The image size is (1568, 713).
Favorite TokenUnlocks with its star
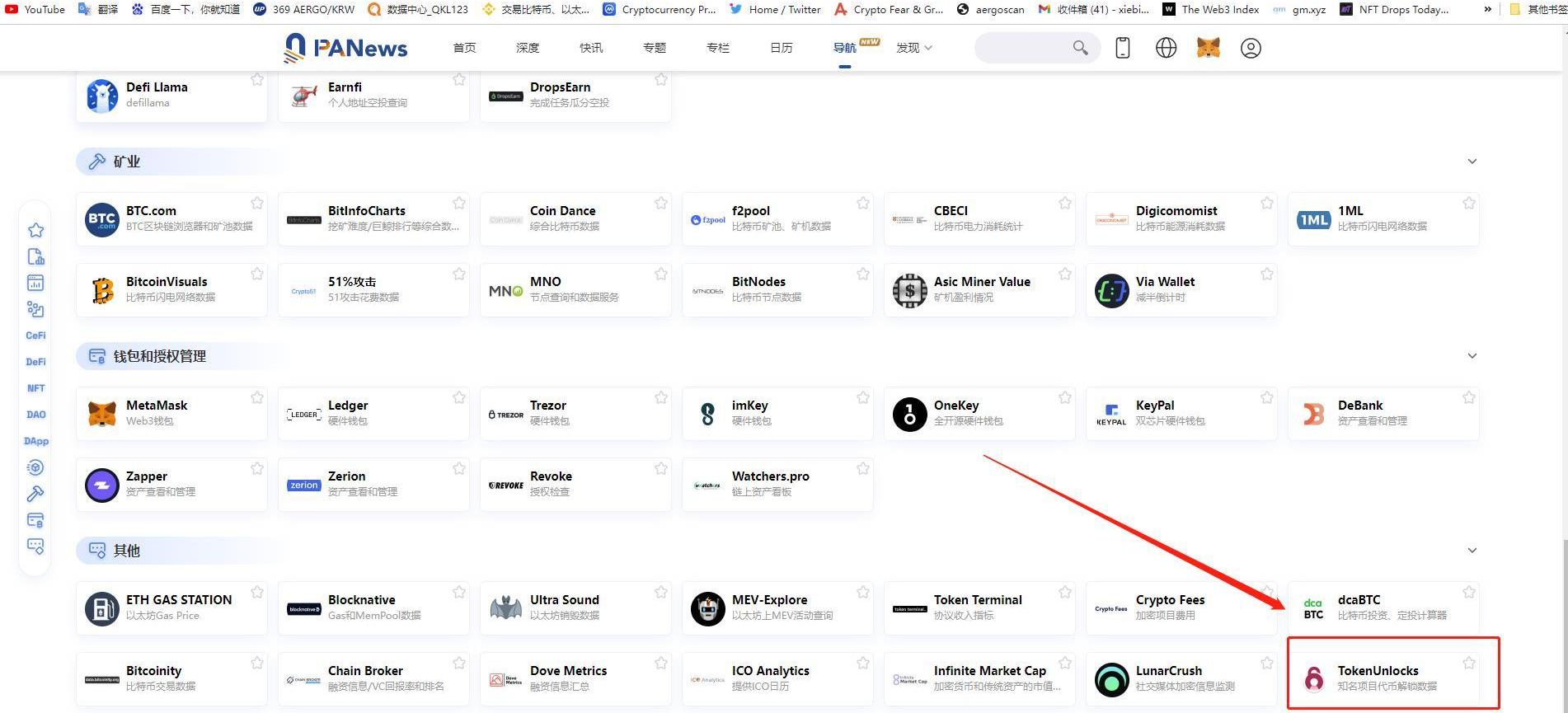point(1469,663)
